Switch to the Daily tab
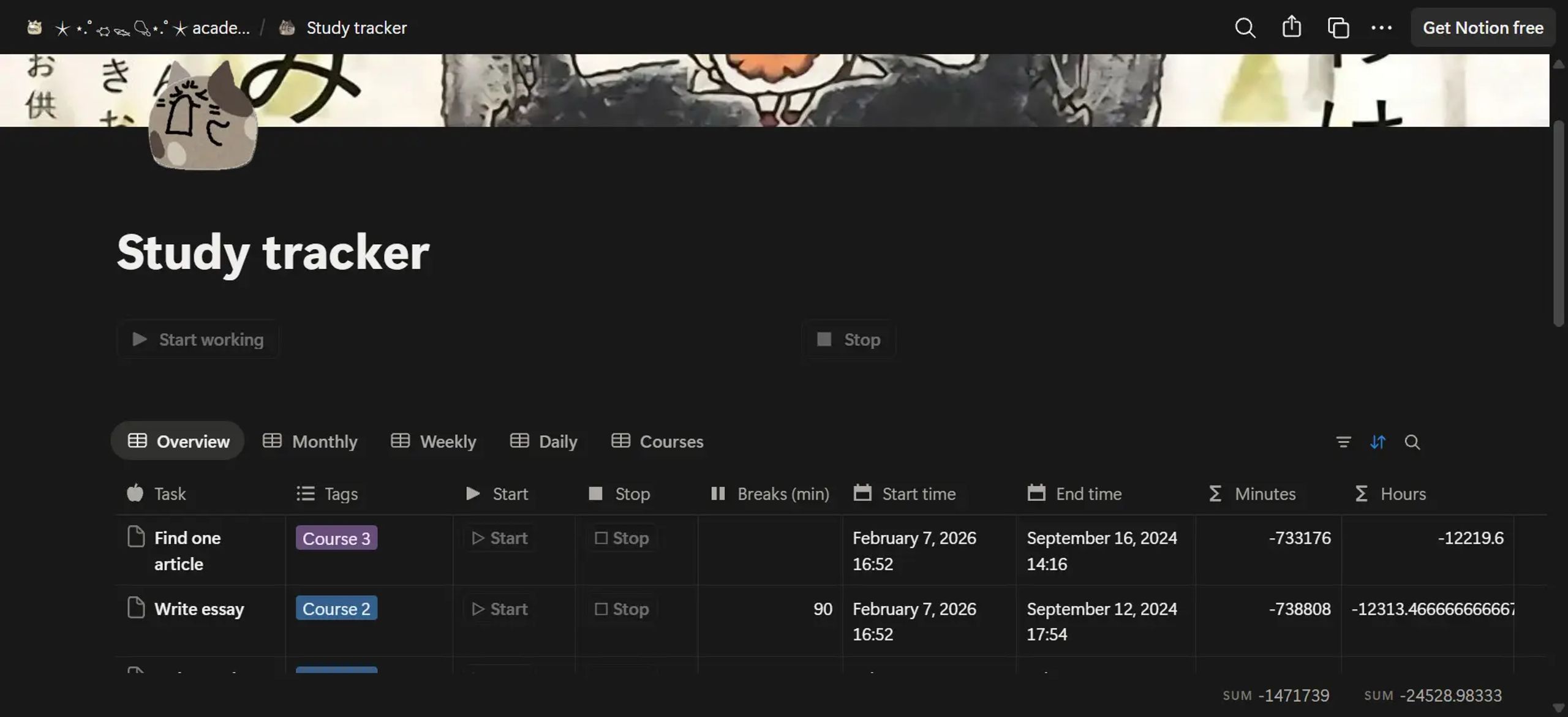The height and width of the screenshot is (717, 1568). (544, 441)
